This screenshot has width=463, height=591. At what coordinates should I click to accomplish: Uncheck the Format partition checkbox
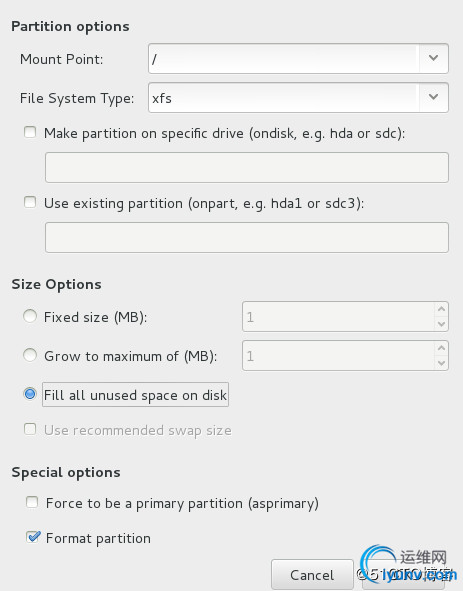click(x=33, y=537)
